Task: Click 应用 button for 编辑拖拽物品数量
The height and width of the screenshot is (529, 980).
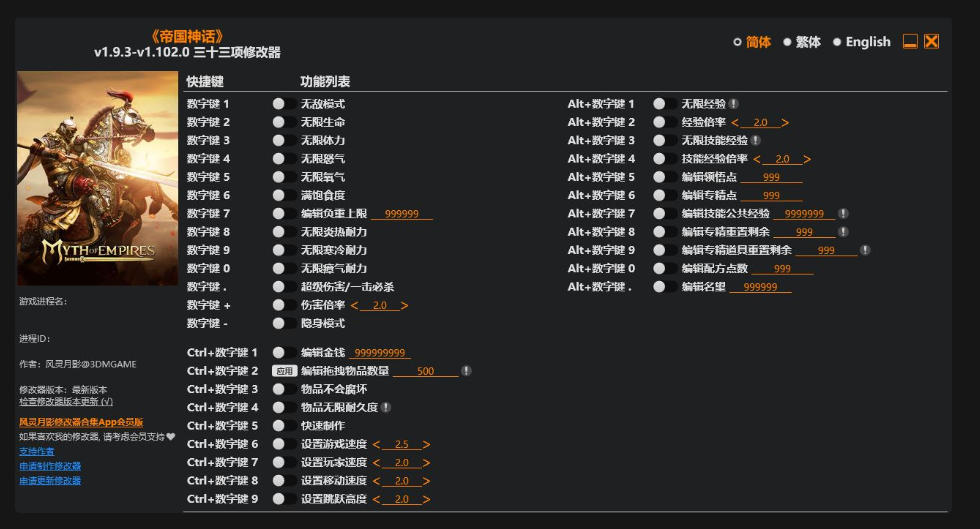Action: coord(284,371)
